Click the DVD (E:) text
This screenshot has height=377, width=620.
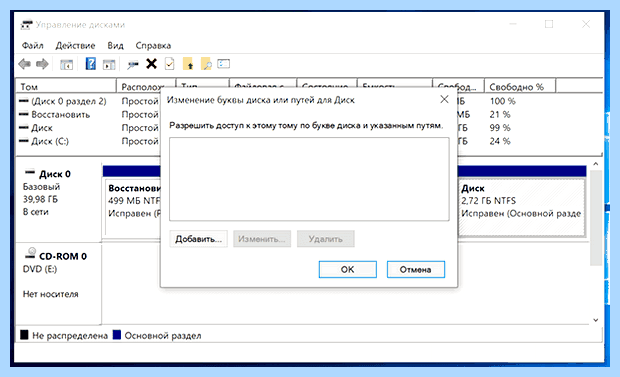point(40,269)
